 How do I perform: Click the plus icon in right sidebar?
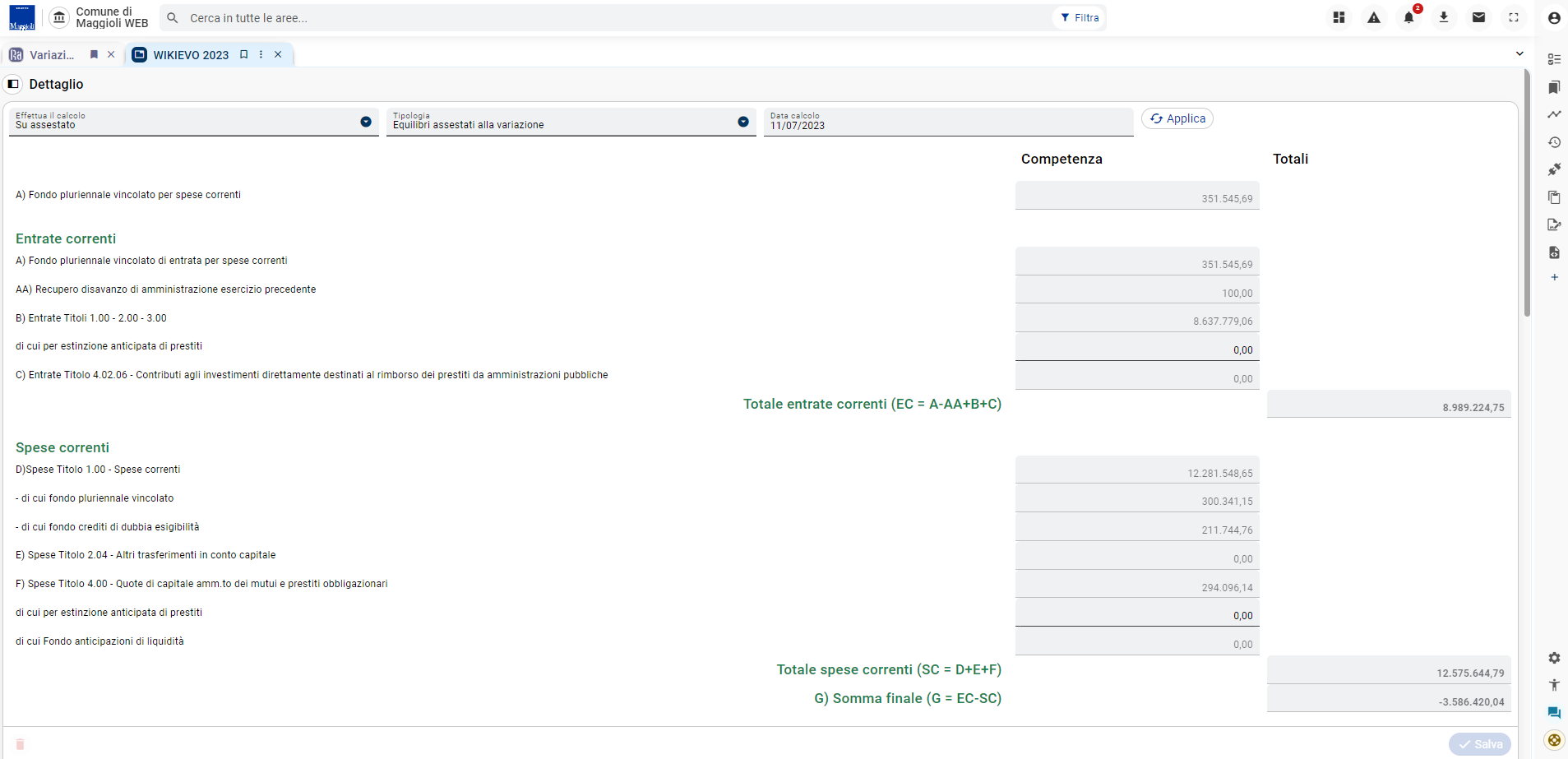(1554, 278)
